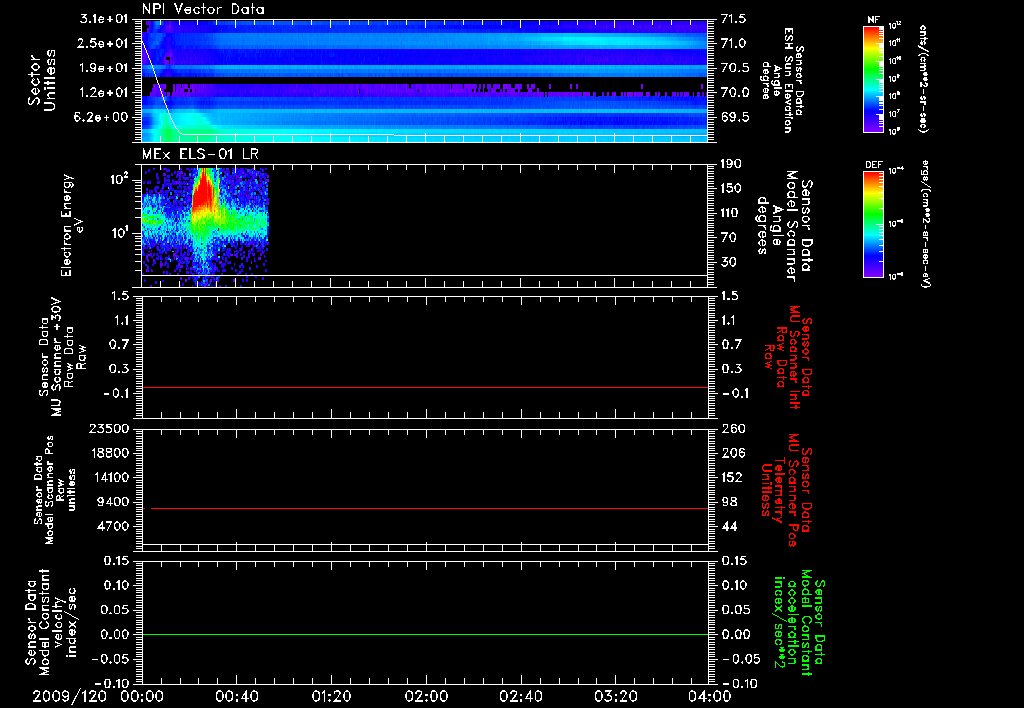Click the '9400' scanner position tick
Image resolution: width=1024 pixels, height=708 pixels.
click(x=112, y=502)
